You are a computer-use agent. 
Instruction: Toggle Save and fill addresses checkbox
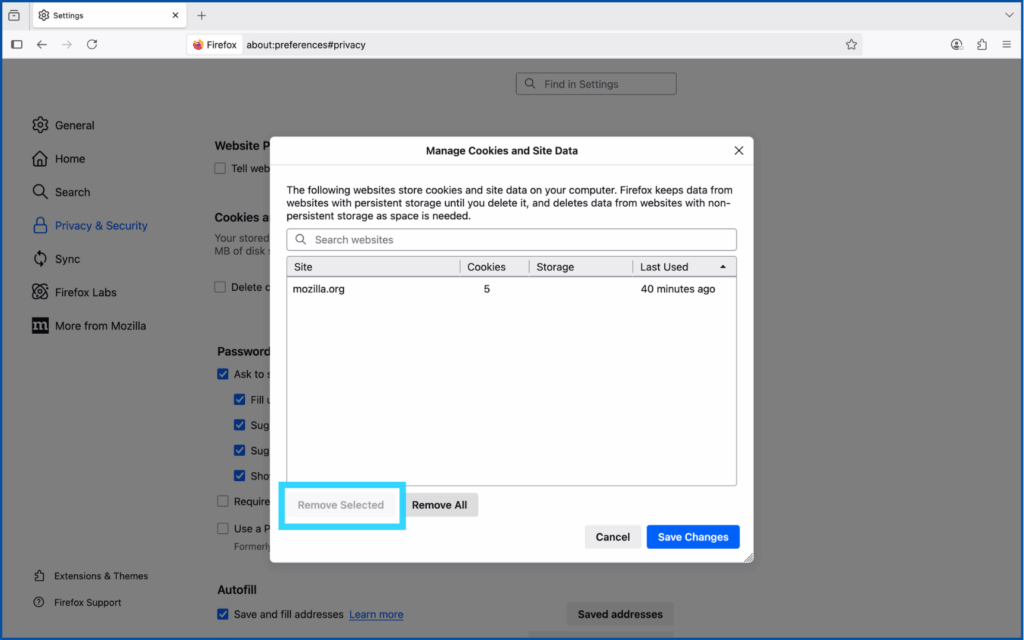click(x=223, y=614)
